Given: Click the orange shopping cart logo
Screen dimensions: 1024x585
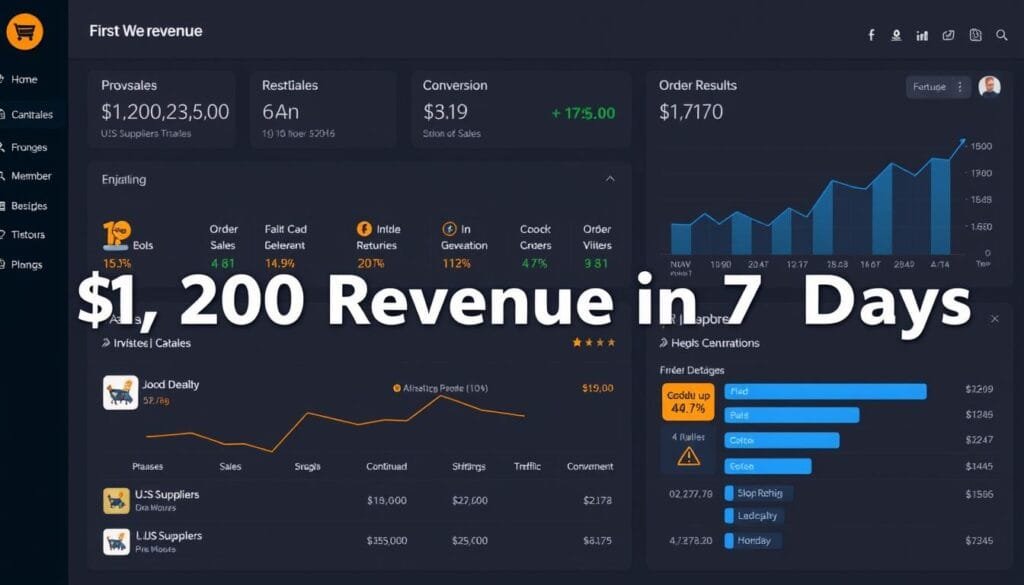Looking at the screenshot, I should [24, 32].
